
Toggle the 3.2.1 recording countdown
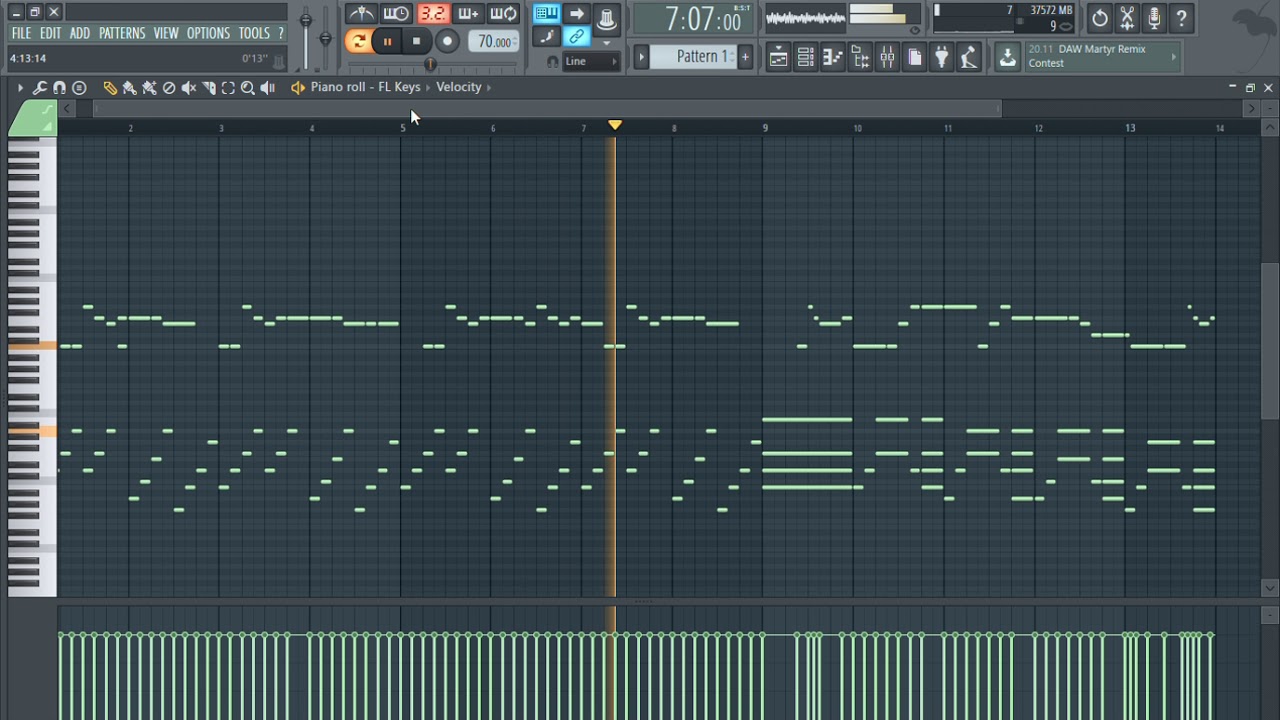click(432, 14)
